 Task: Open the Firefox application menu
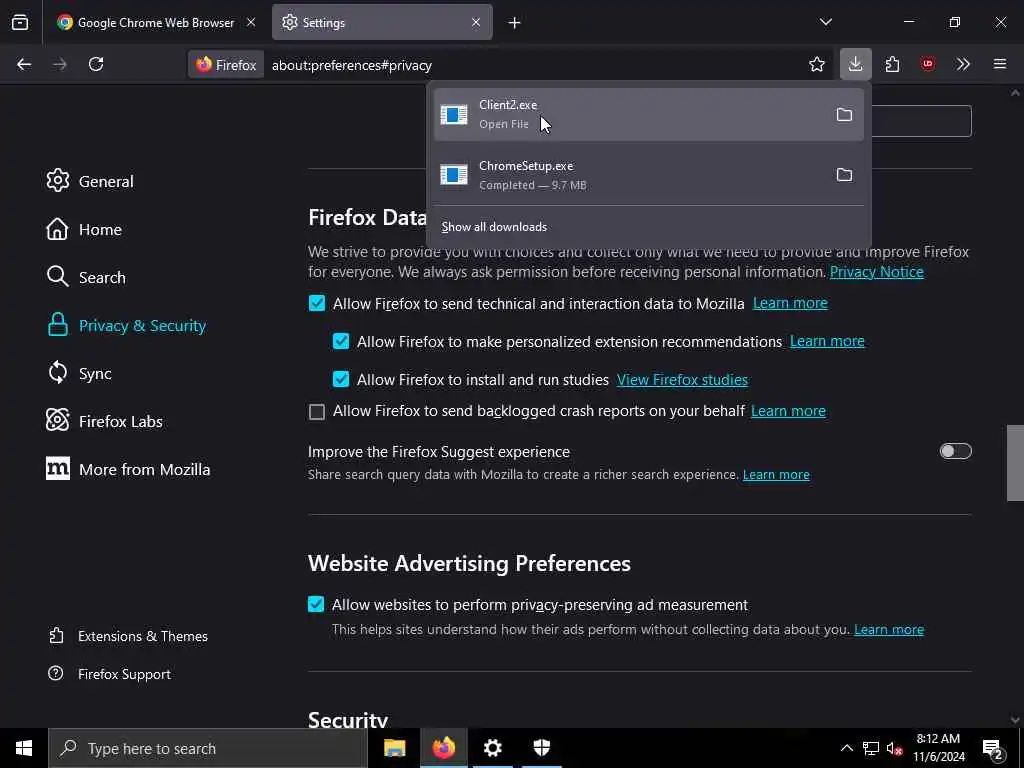(1000, 64)
